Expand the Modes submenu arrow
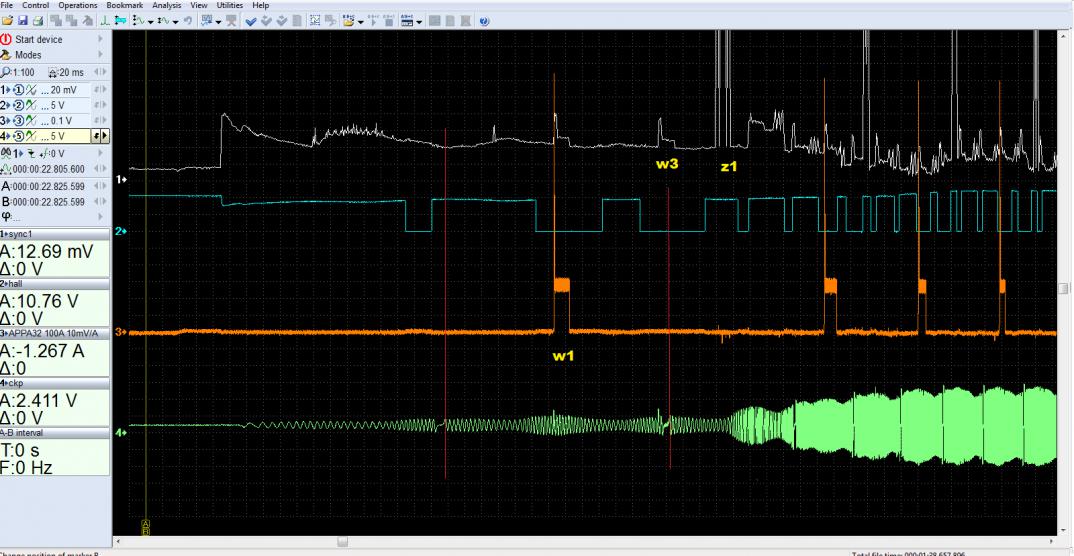1074x556 pixels. [x=101, y=55]
